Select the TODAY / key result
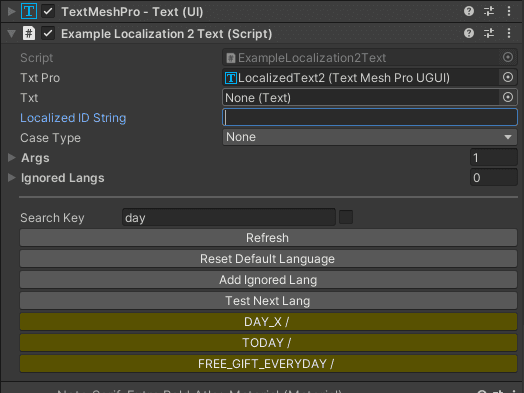Image resolution: width=524 pixels, height=393 pixels. pos(268,343)
